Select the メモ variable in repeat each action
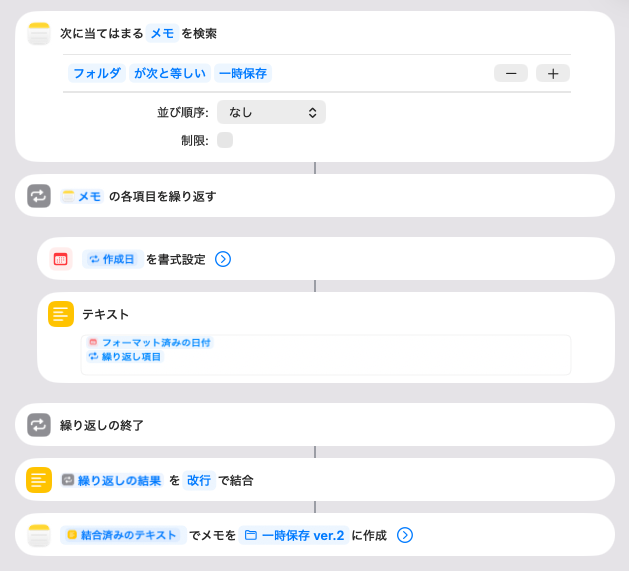Screen dimensions: 629x571 coord(82,196)
